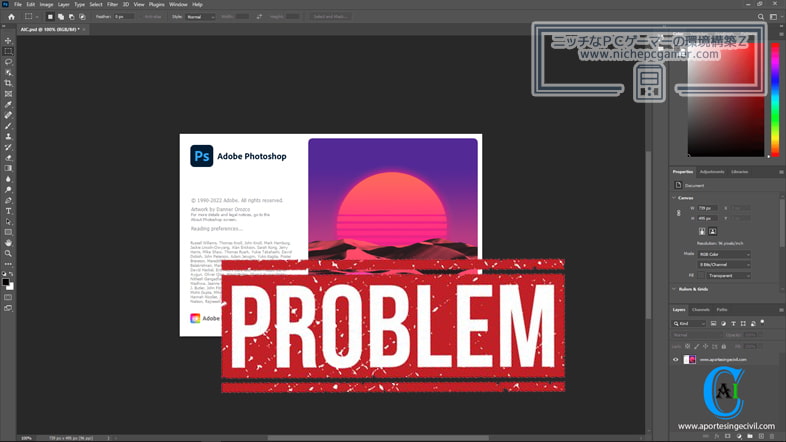Close the AIC.psd document tab
This screenshot has width=786, height=442.
pos(84,30)
